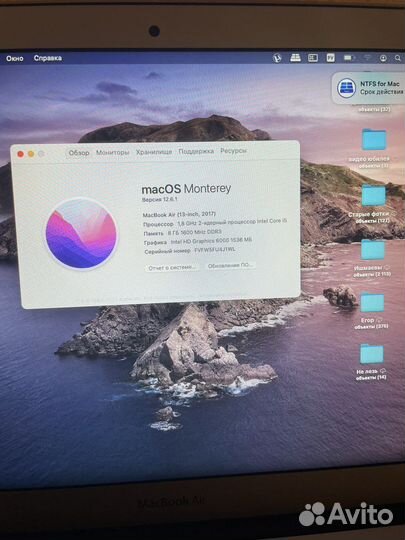Open the Wi-Fi status menu
The width and height of the screenshot is (405, 540).
click(x=368, y=58)
